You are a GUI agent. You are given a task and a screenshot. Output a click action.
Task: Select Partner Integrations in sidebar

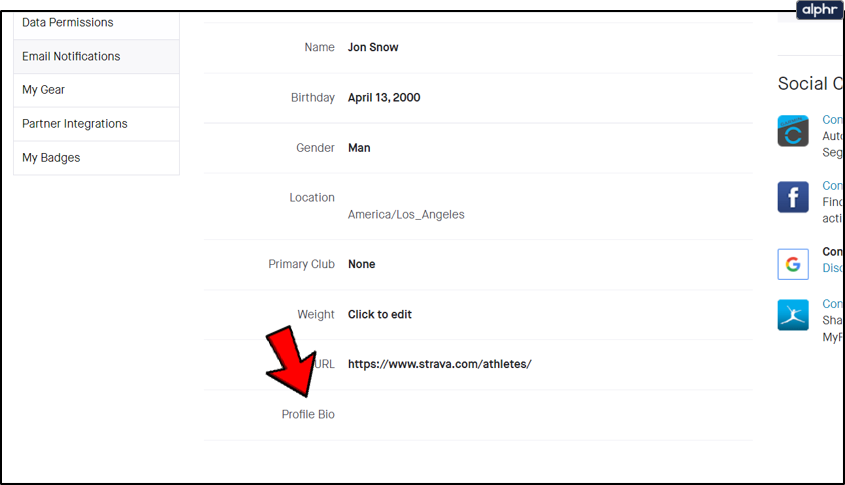tap(75, 124)
